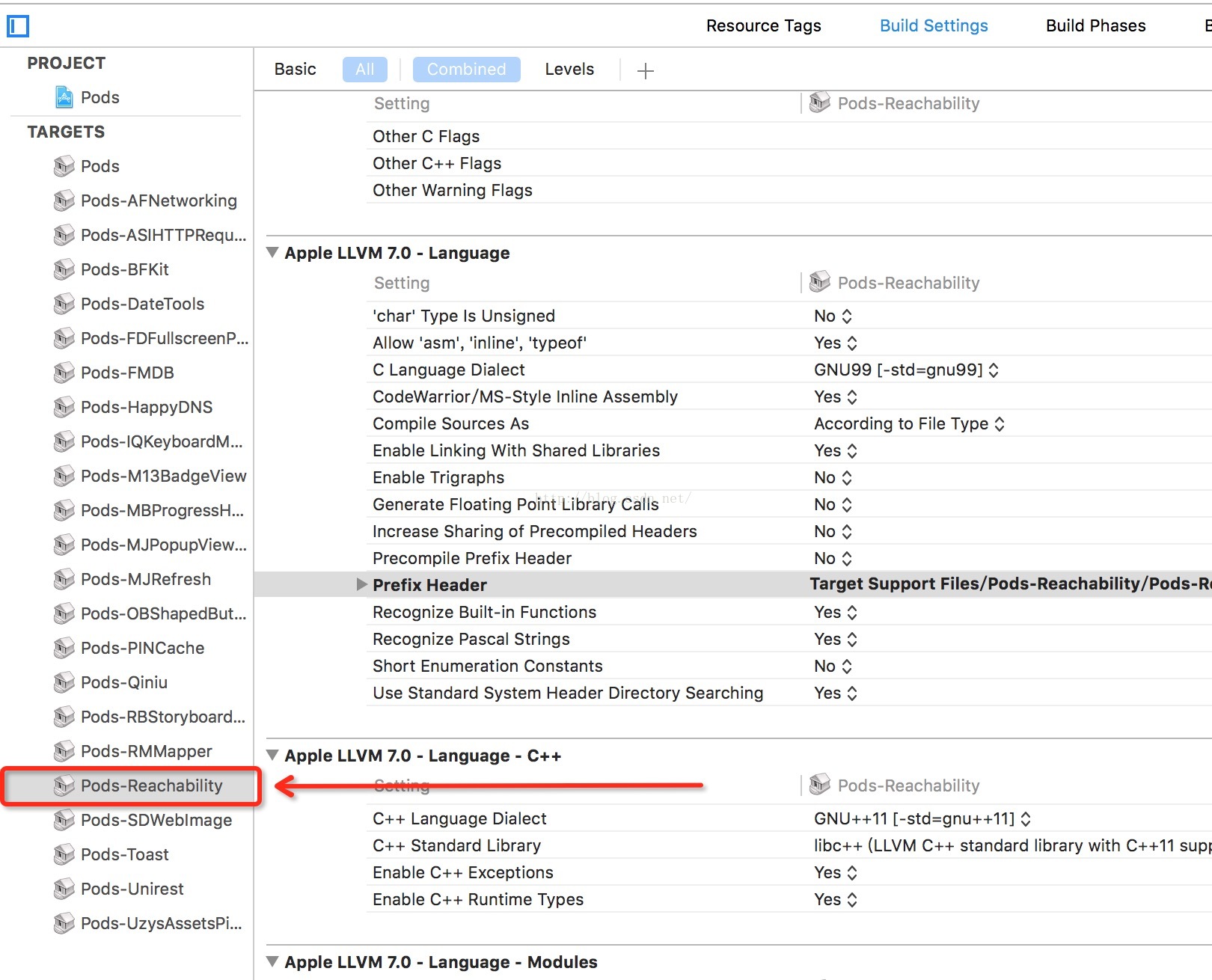This screenshot has height=980, width=1212.
Task: Change Short Enumeration Constants value
Action: tap(833, 666)
